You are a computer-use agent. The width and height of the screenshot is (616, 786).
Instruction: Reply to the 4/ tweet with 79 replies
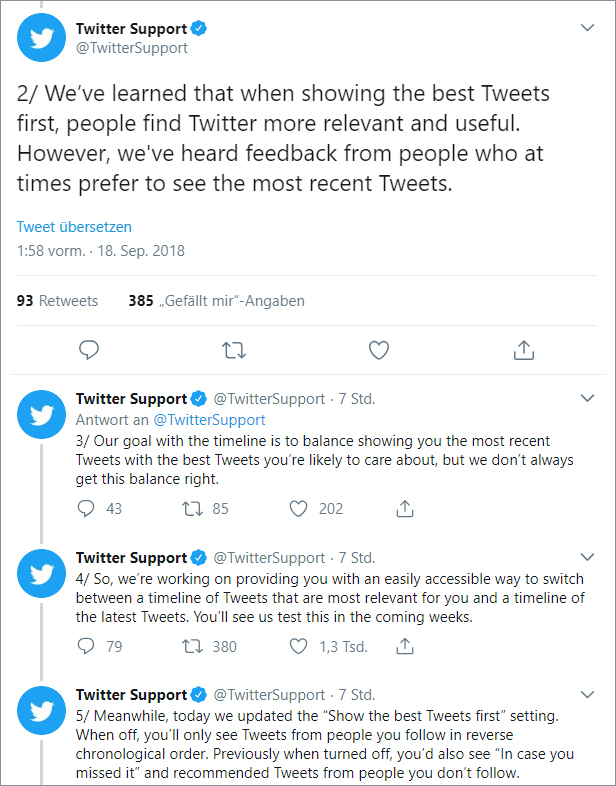(x=87, y=646)
